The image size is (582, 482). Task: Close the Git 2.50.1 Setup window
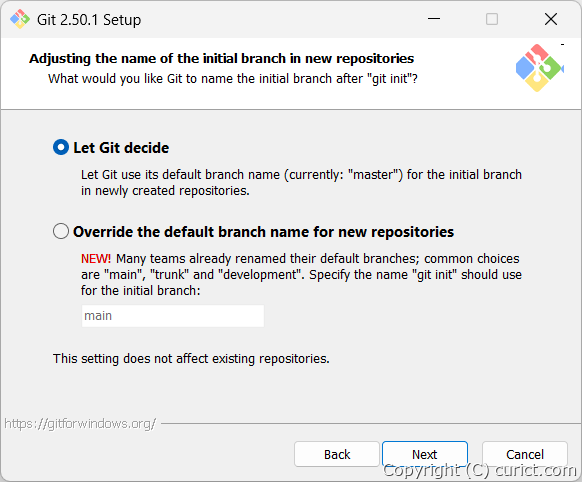551,19
